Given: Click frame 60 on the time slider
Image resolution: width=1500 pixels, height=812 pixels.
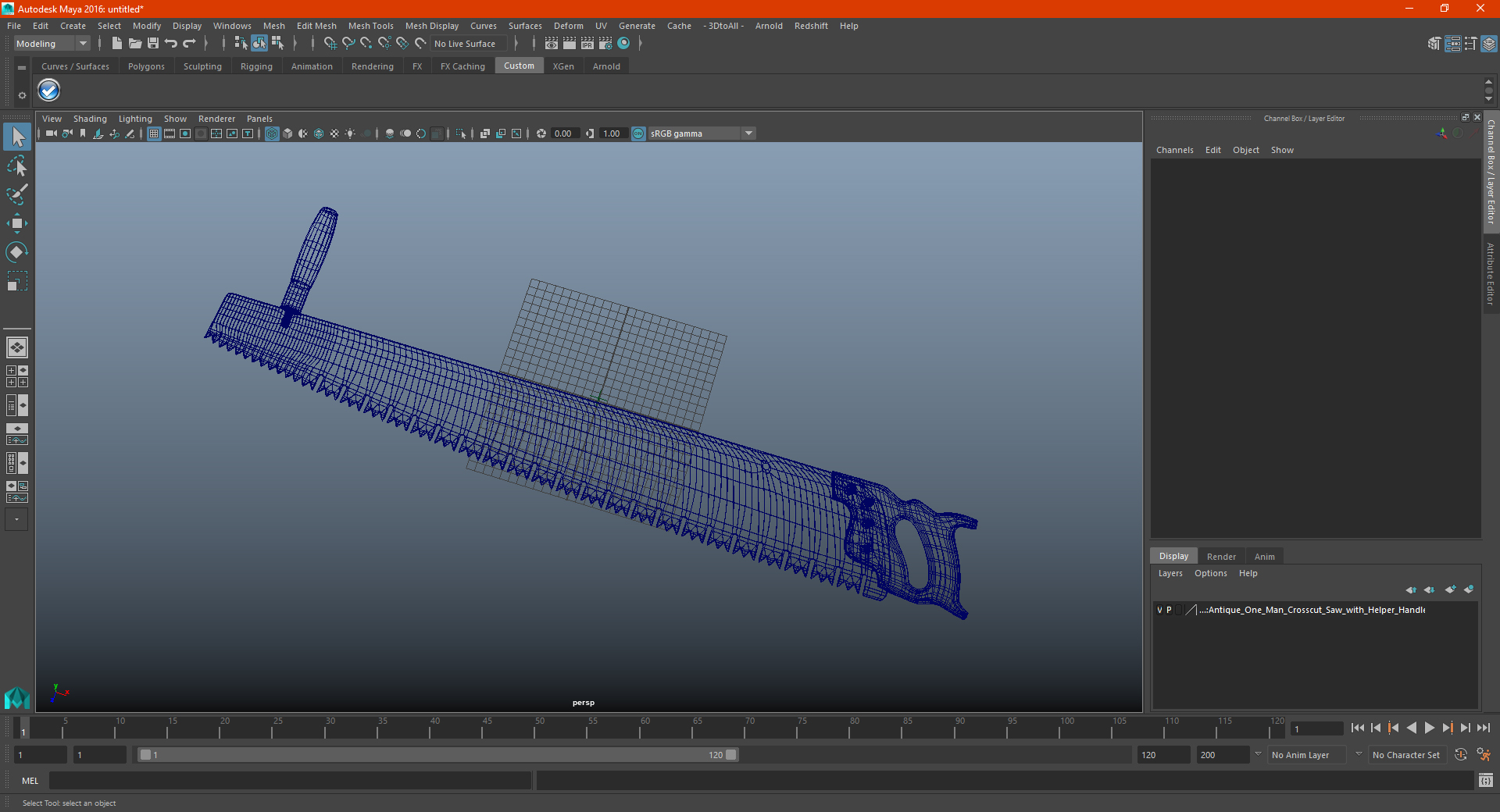Looking at the screenshot, I should point(640,728).
